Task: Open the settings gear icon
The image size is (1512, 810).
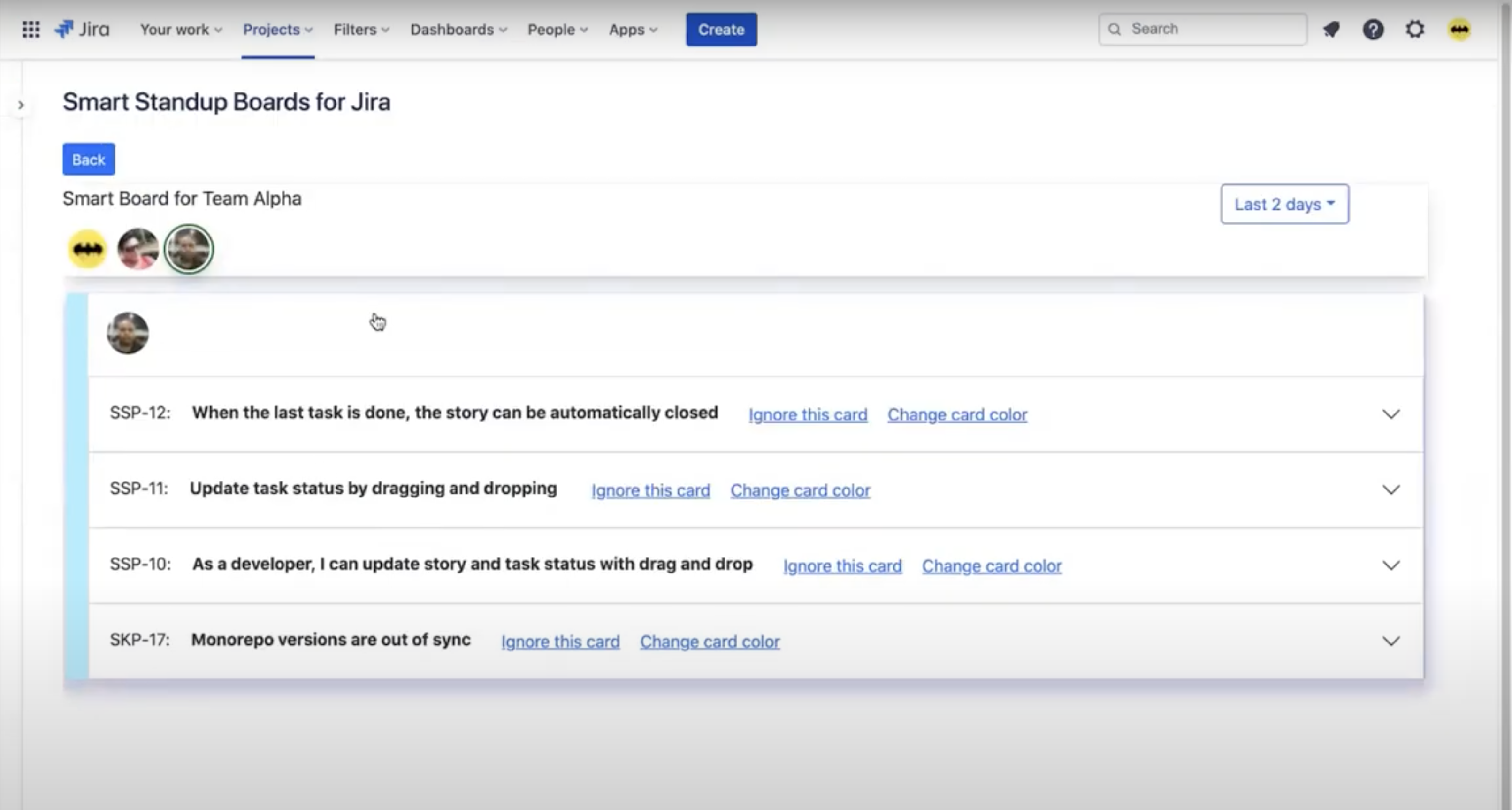Action: click(x=1415, y=30)
